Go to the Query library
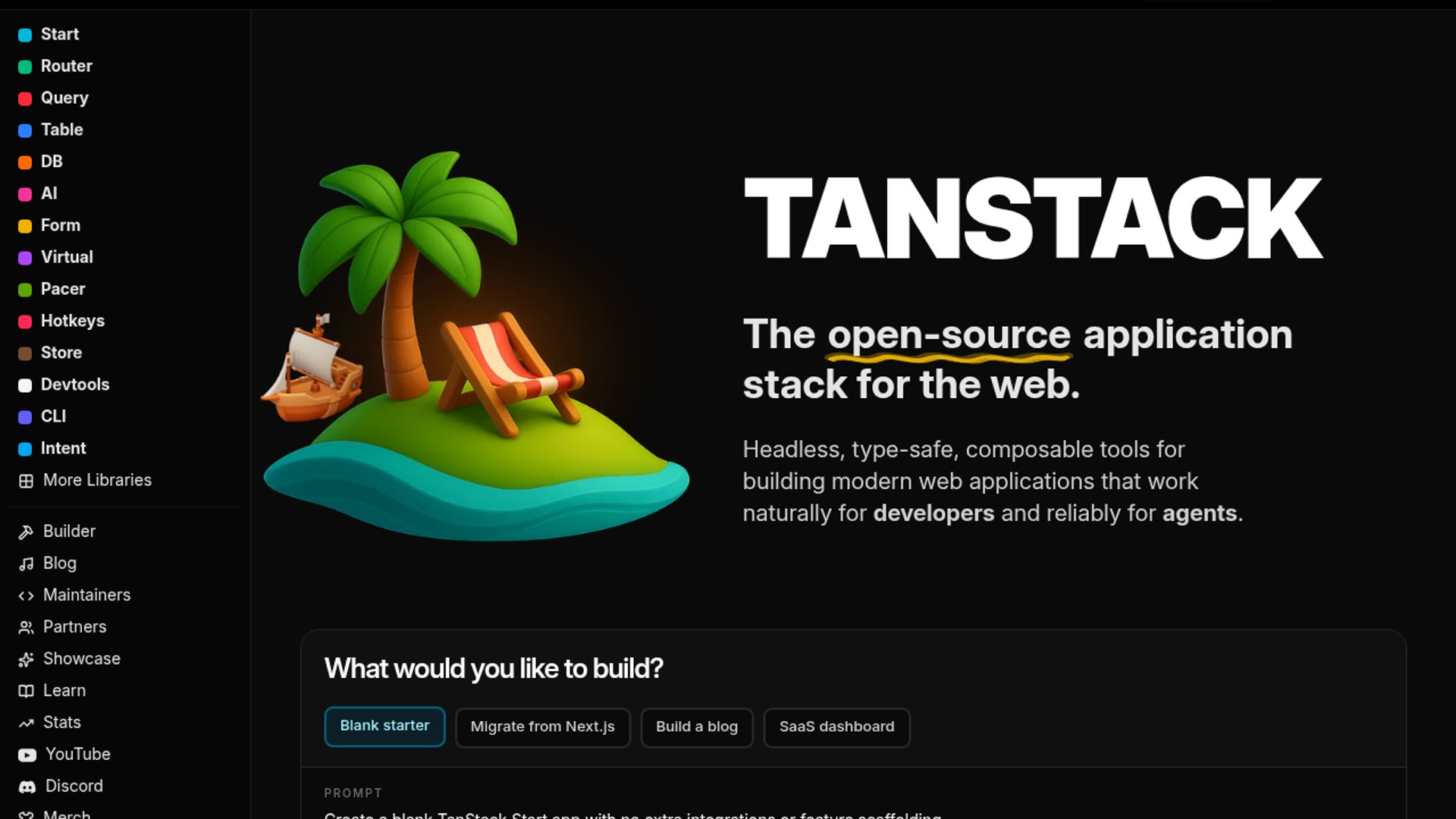The image size is (1456, 819). tap(64, 98)
